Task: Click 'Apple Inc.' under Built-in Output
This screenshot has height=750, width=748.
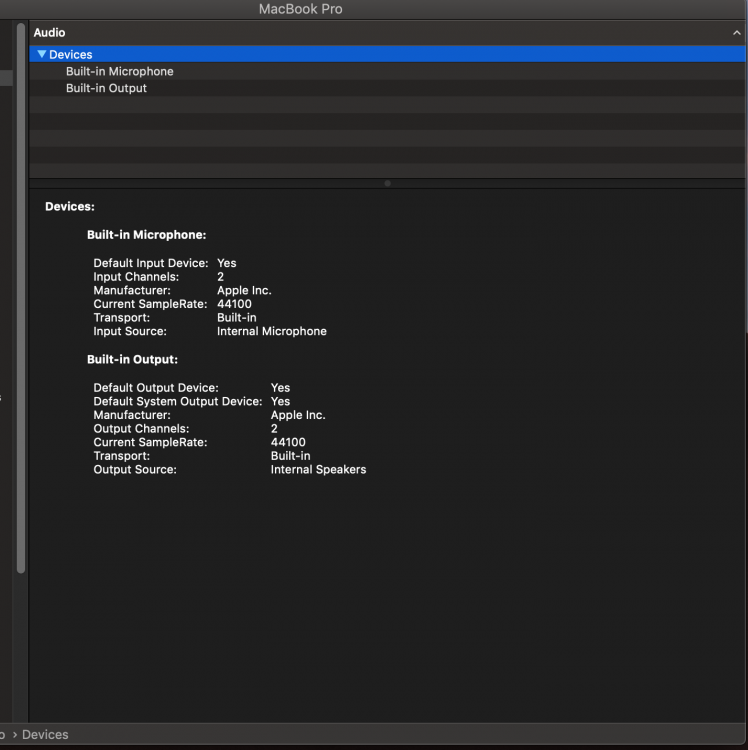Action: [298, 415]
